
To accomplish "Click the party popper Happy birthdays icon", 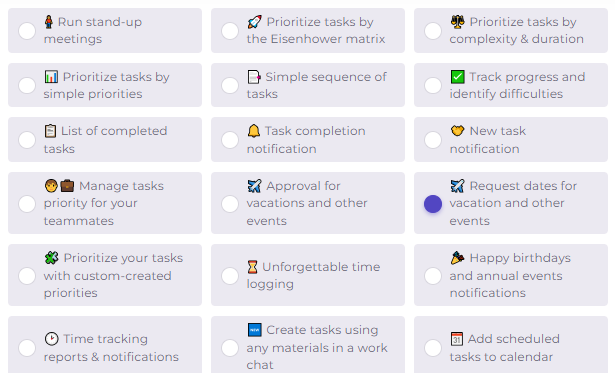I will (457, 258).
